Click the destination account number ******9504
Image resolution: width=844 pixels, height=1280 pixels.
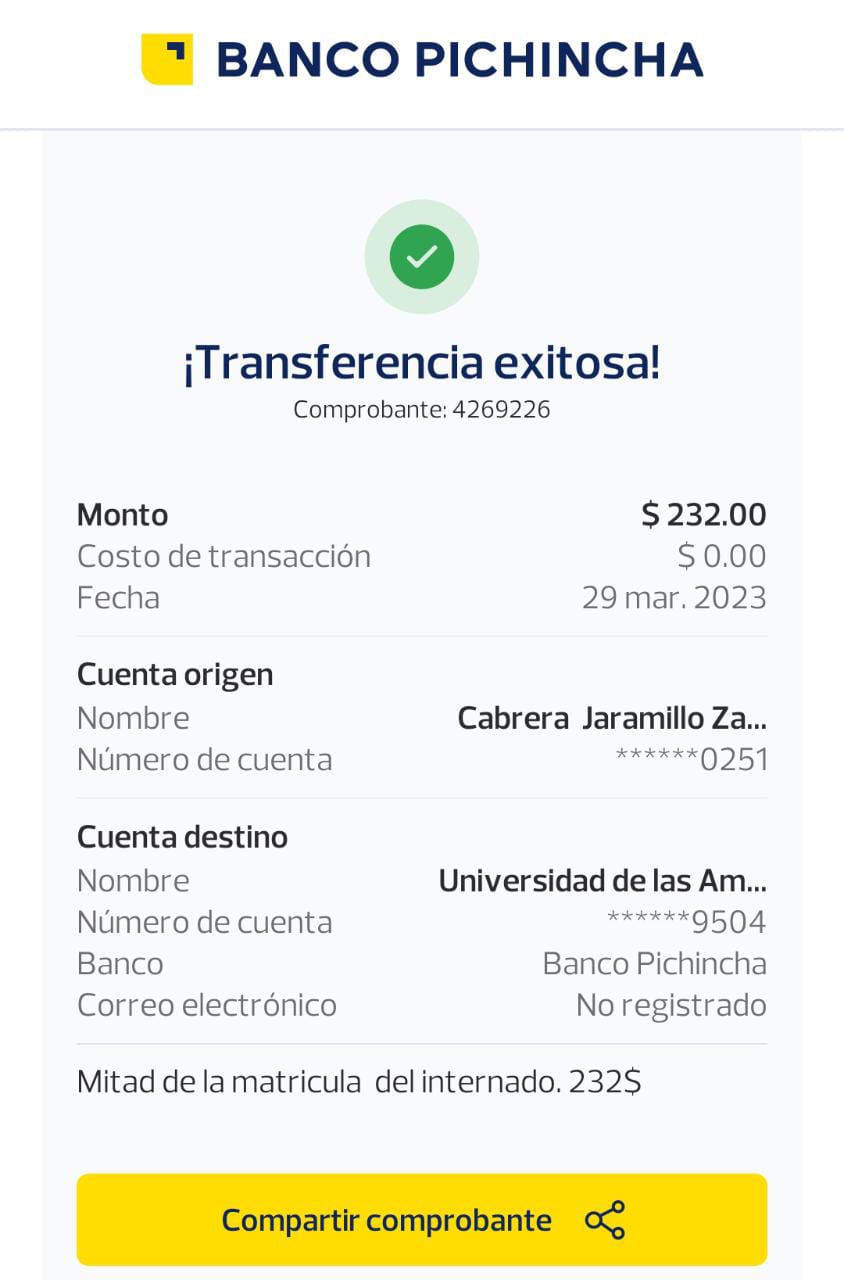coord(686,922)
